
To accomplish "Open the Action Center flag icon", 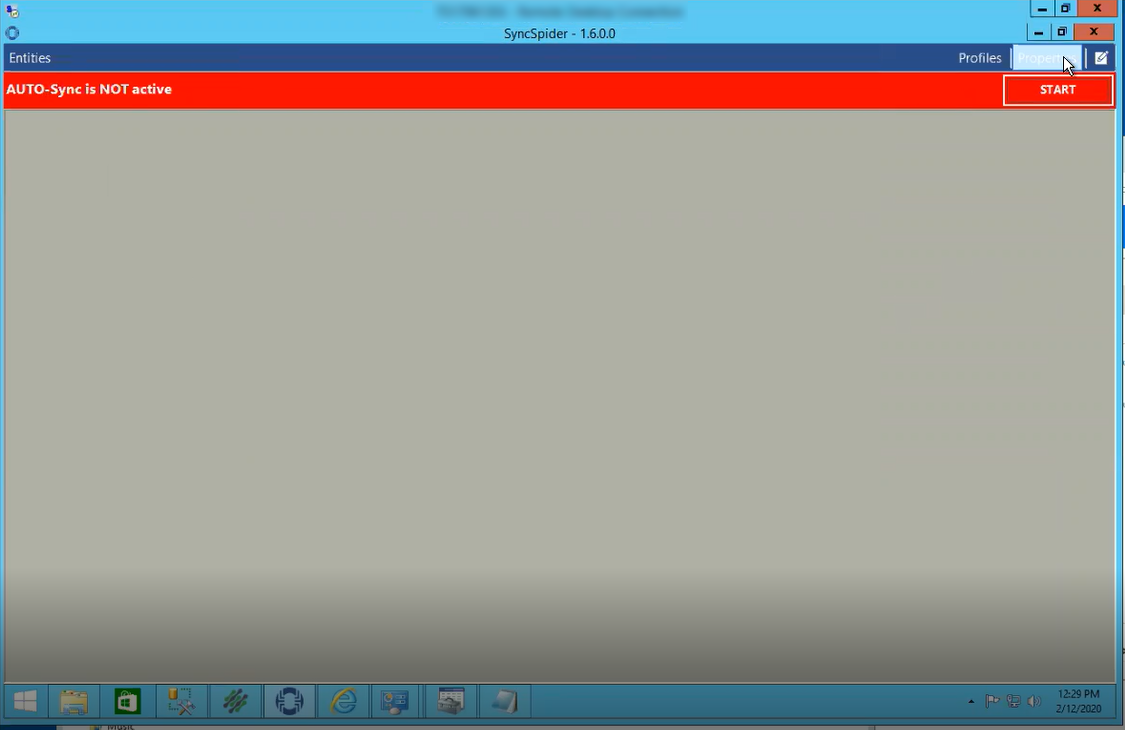I will click(992, 701).
